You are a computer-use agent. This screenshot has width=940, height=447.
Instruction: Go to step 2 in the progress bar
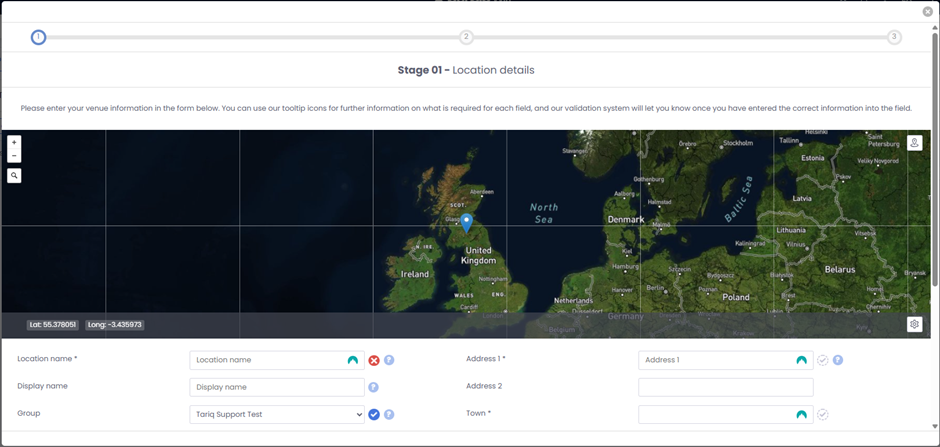click(x=466, y=37)
